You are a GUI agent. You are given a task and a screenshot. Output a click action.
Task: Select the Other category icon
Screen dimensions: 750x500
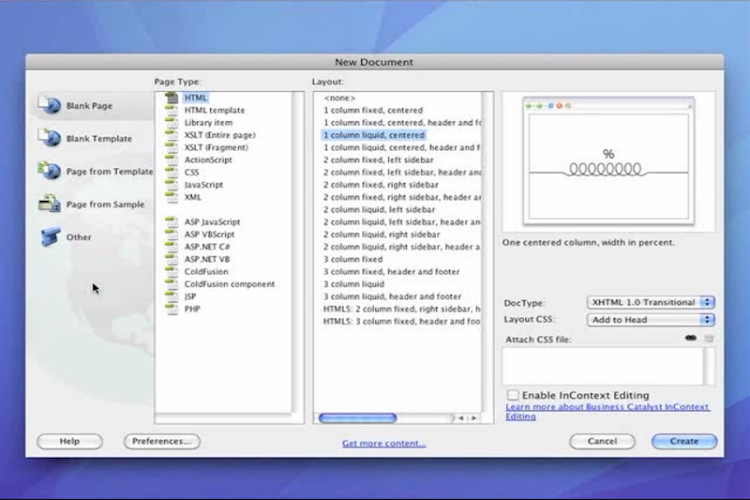pyautogui.click(x=49, y=237)
